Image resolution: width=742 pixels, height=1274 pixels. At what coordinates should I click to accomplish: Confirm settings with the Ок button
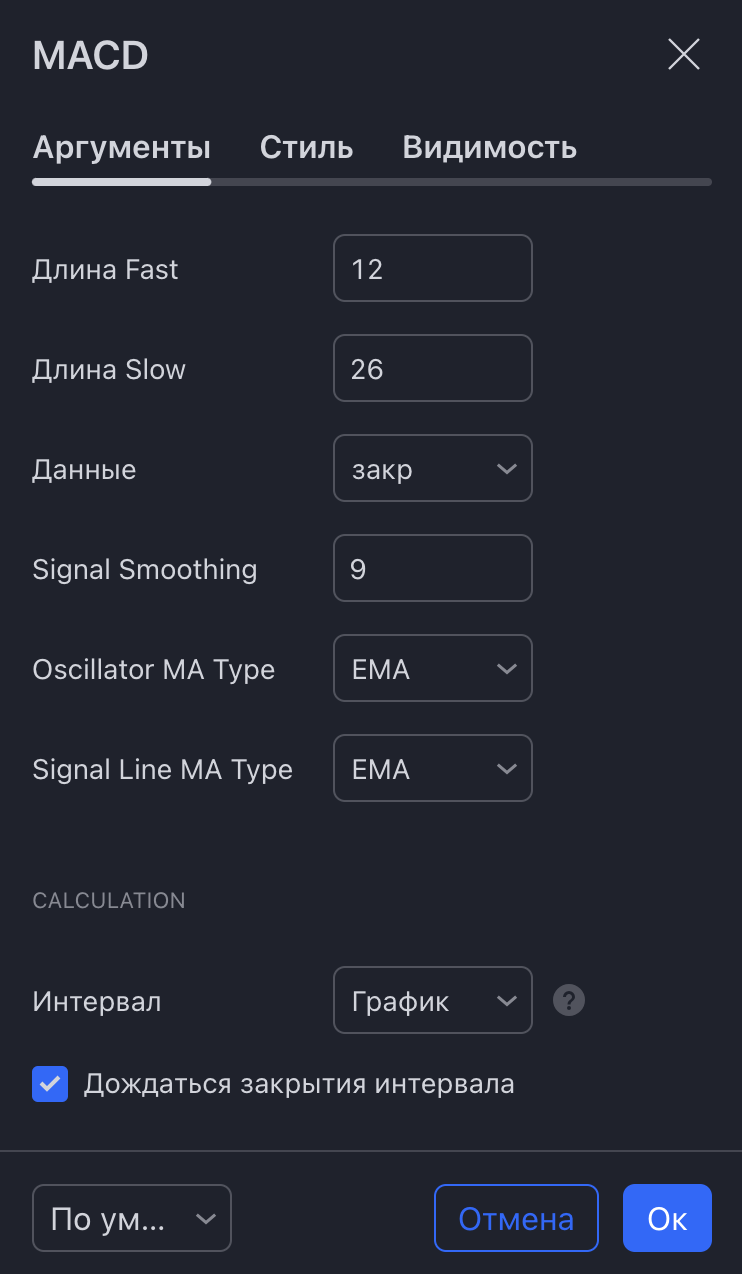[667, 1218]
